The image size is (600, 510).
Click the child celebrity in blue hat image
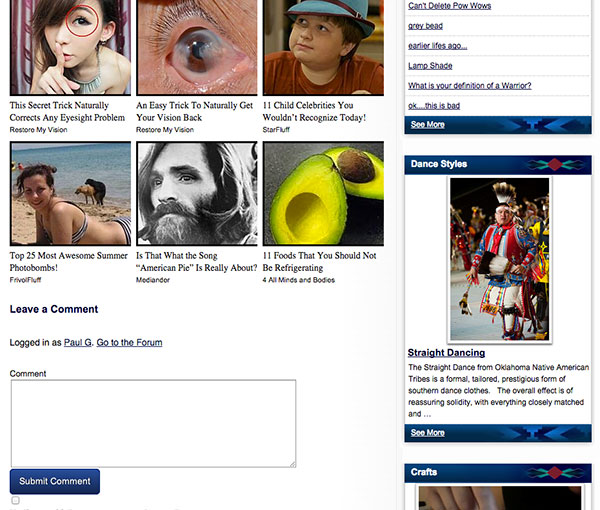(323, 47)
